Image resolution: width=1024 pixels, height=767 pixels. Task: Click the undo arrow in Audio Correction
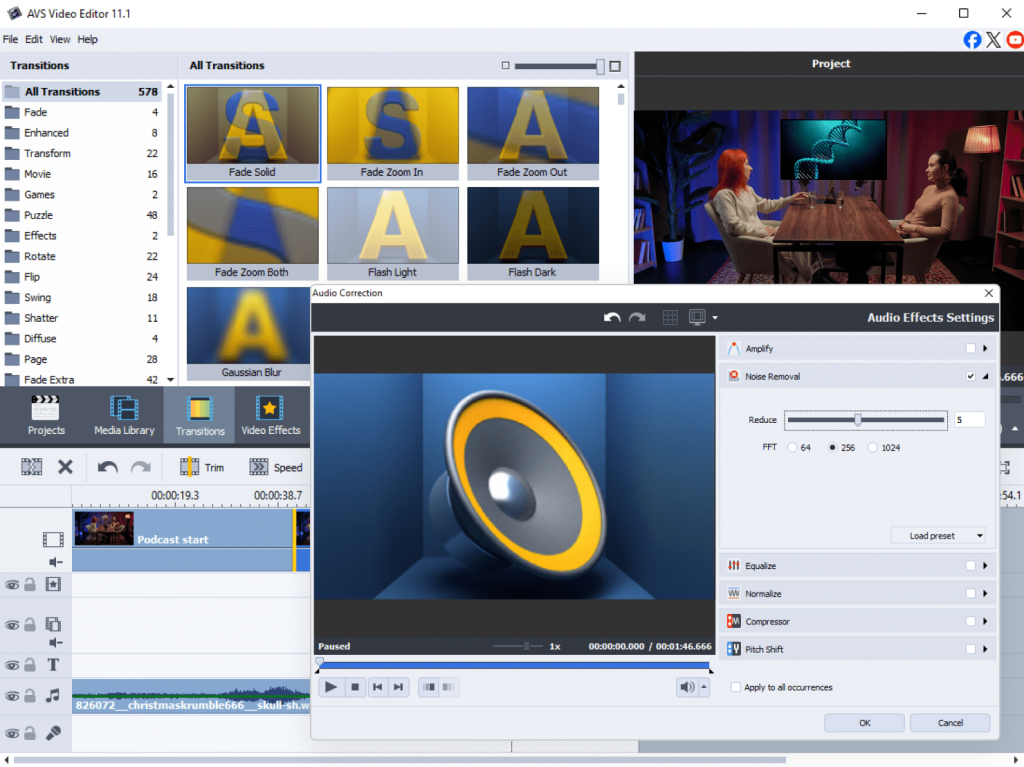[612, 318]
